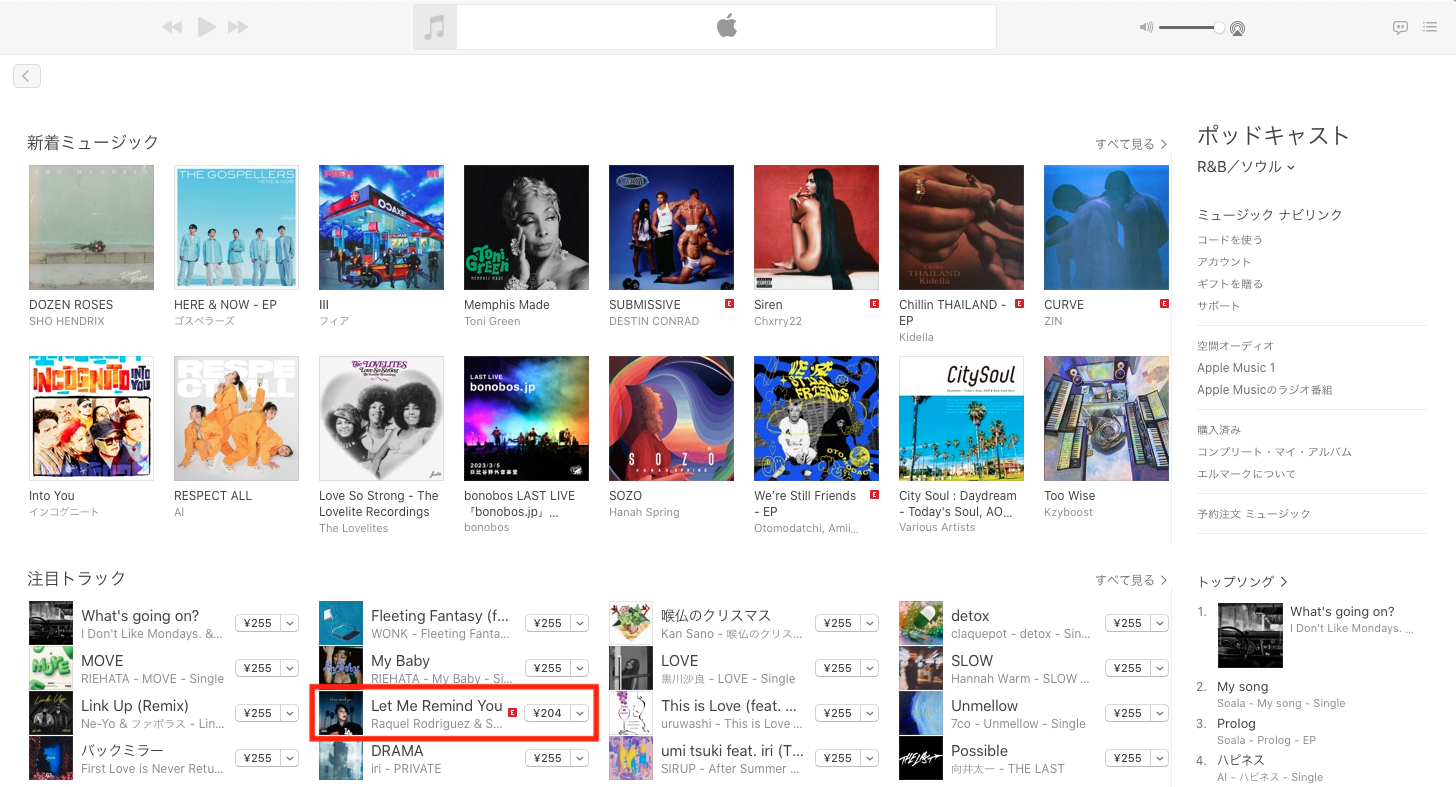Open the Memphis Made album cover
Image resolution: width=1456 pixels, height=787 pixels.
[526, 227]
